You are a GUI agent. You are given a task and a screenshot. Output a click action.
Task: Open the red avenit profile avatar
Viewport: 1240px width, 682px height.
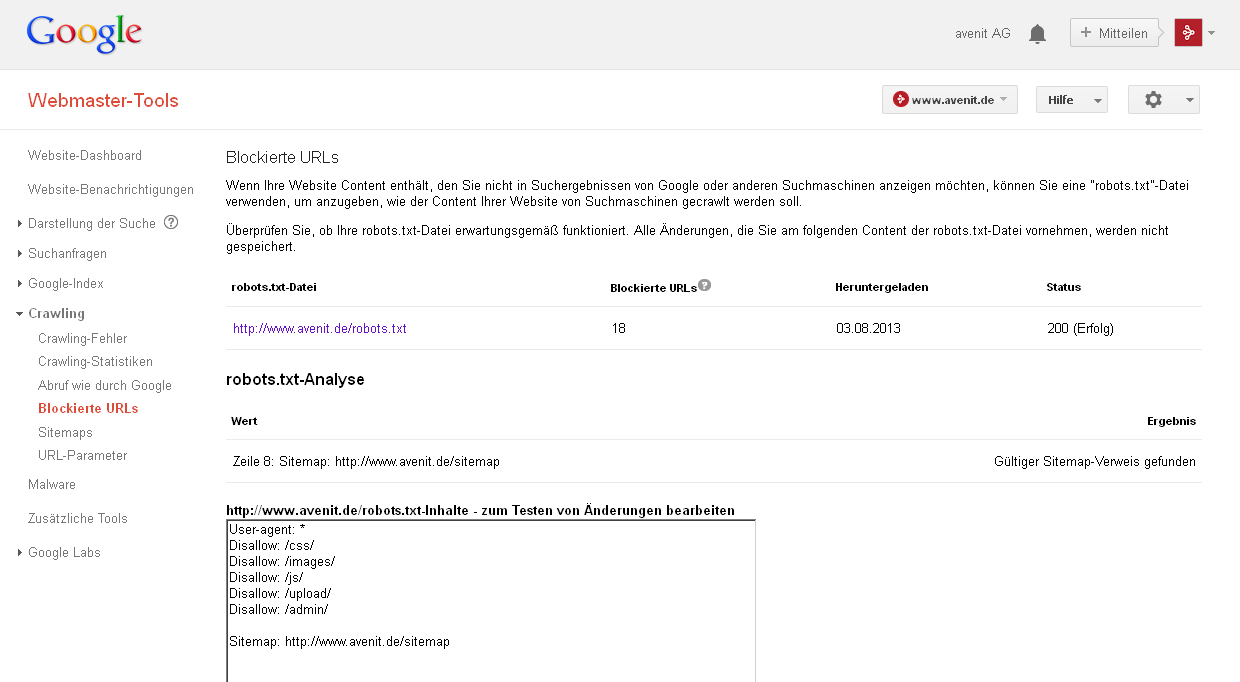click(x=1188, y=33)
